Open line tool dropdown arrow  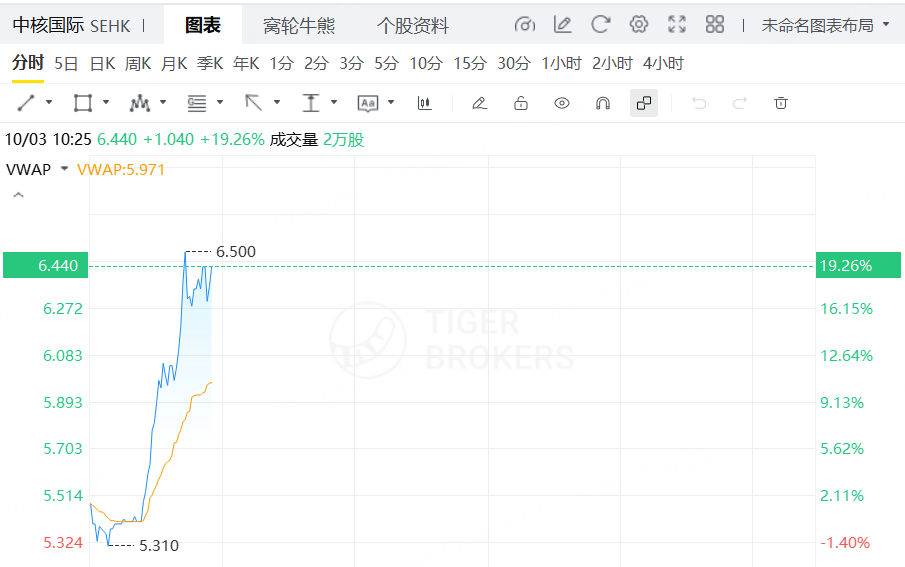coord(49,103)
